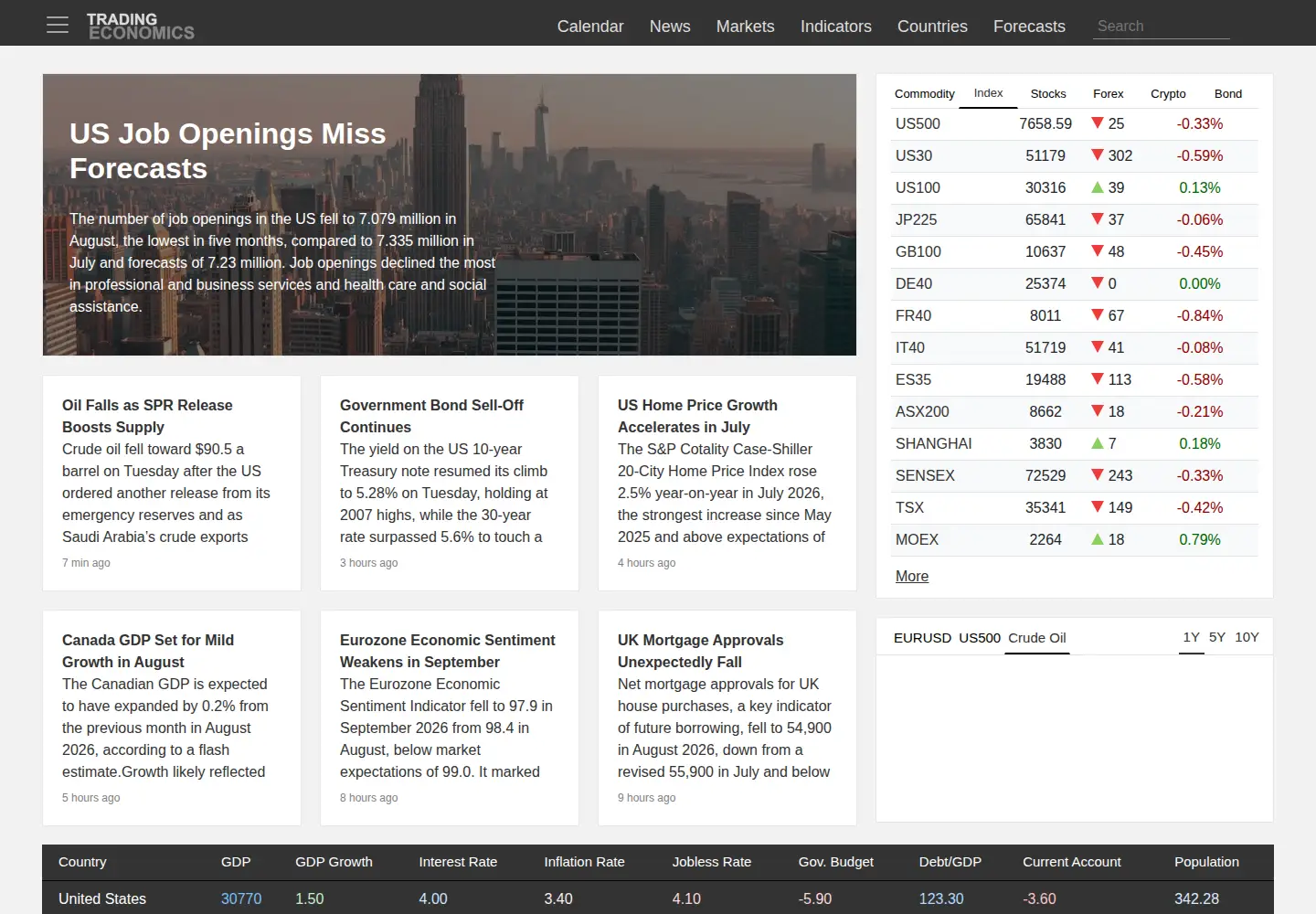Viewport: 1316px width, 914px height.
Task: Click the Population column header
Action: coord(1206,862)
